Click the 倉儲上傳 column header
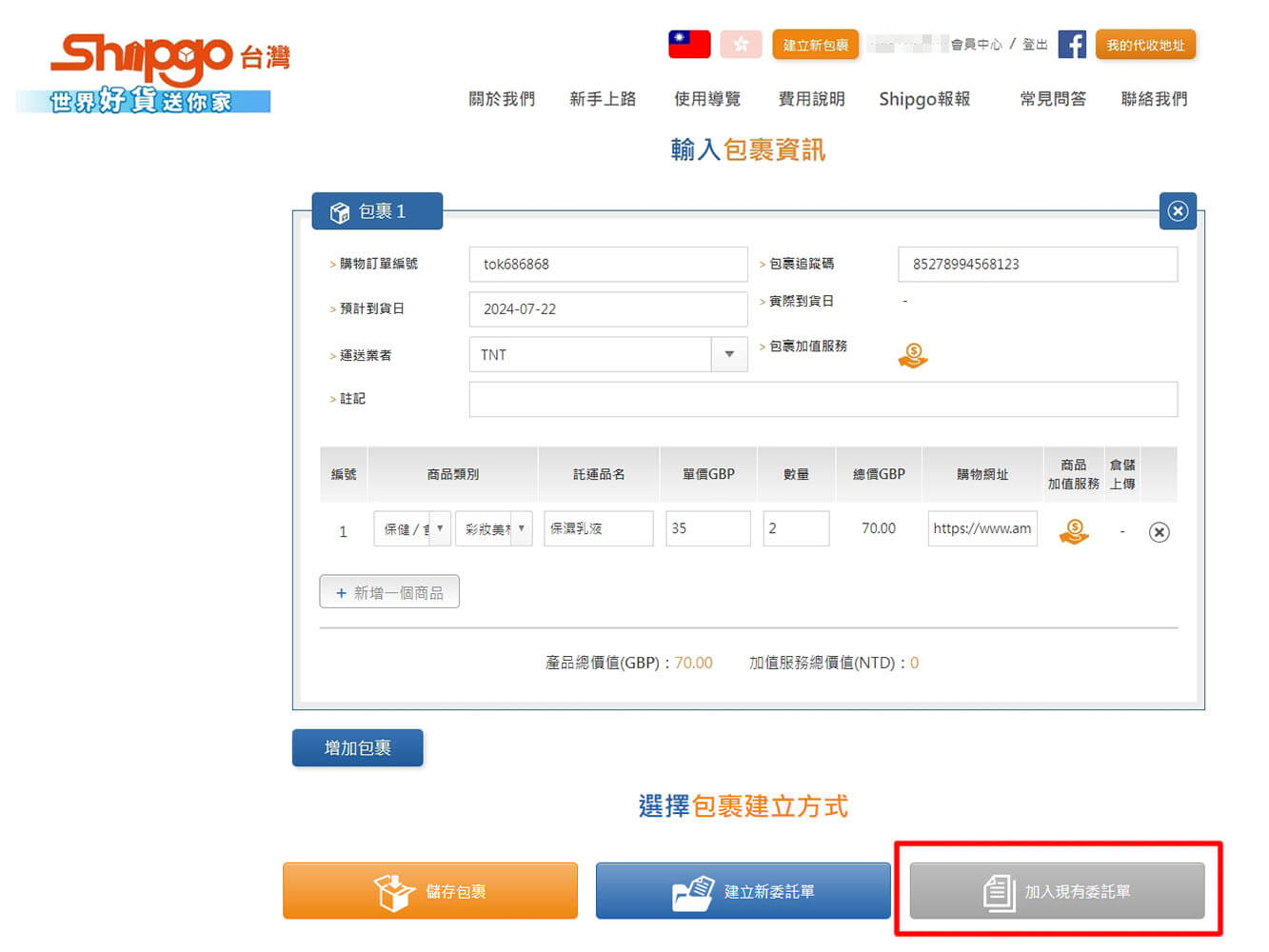This screenshot has width=1269, height=952. pos(1122,474)
